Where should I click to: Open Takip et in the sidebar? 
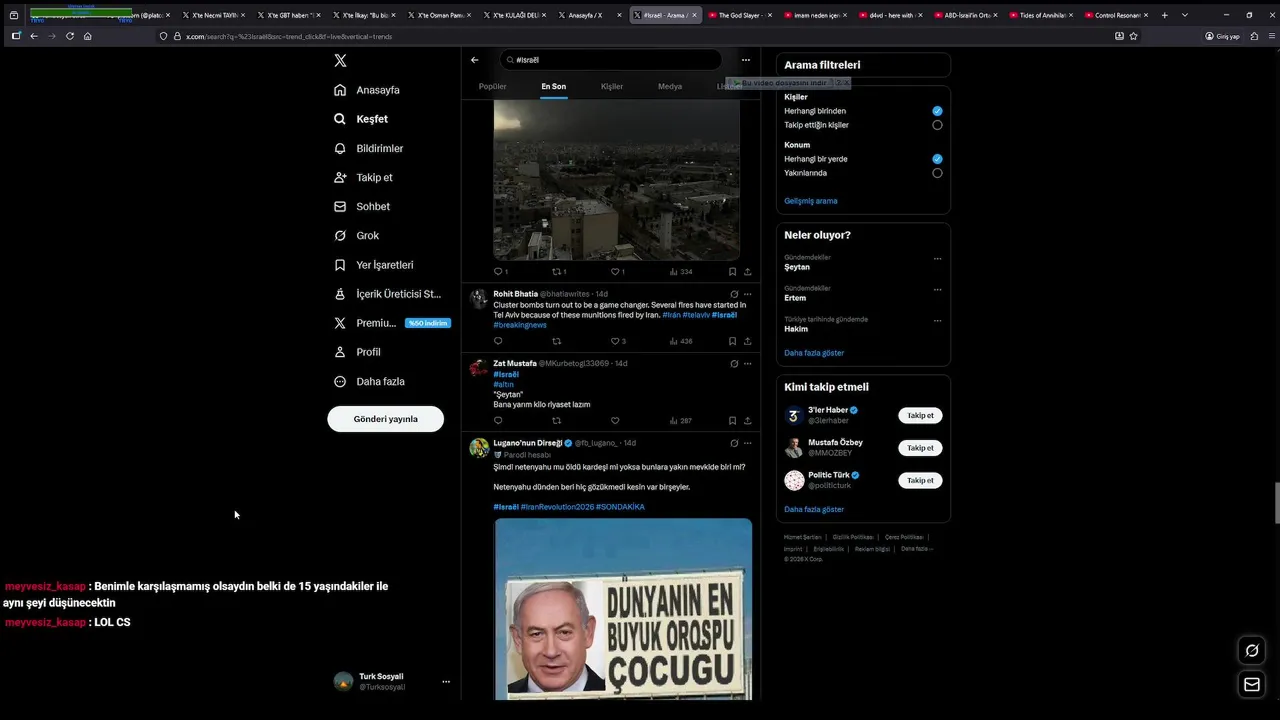(363, 177)
